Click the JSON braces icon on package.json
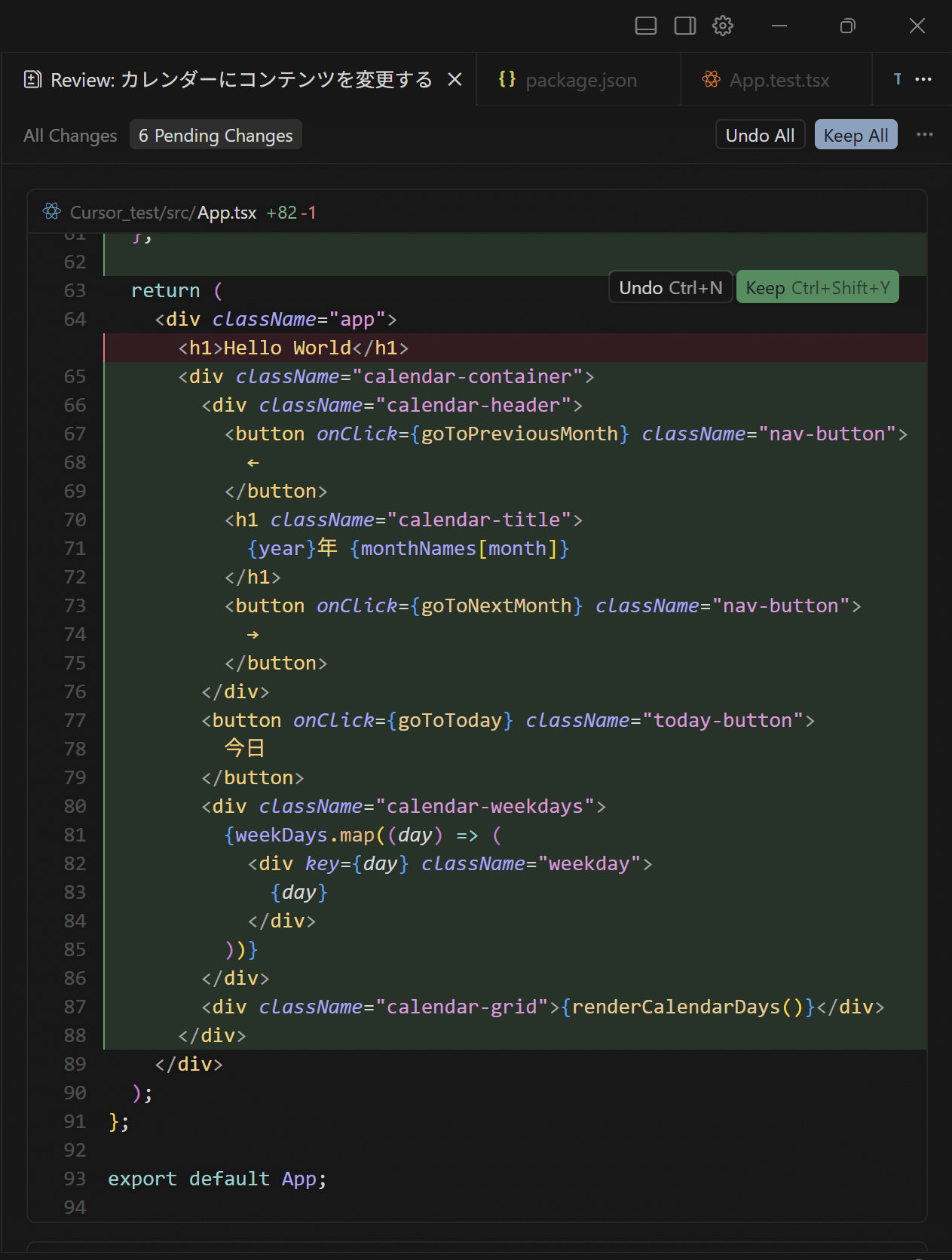Image resolution: width=952 pixels, height=1260 pixels. [x=507, y=79]
